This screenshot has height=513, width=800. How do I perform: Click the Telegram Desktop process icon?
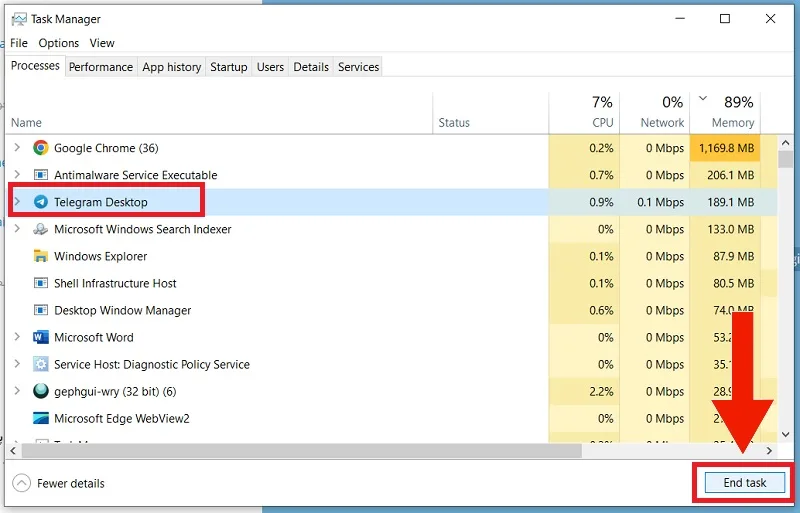point(40,202)
